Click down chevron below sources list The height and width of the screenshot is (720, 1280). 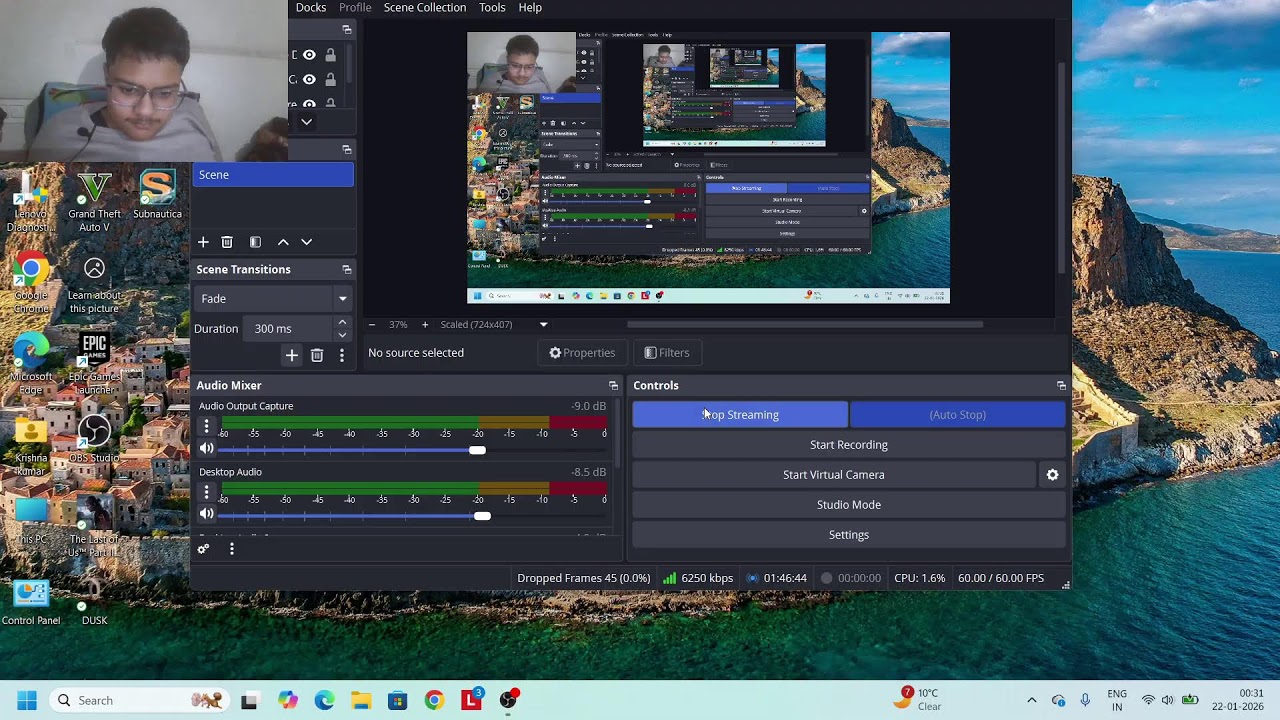click(306, 122)
